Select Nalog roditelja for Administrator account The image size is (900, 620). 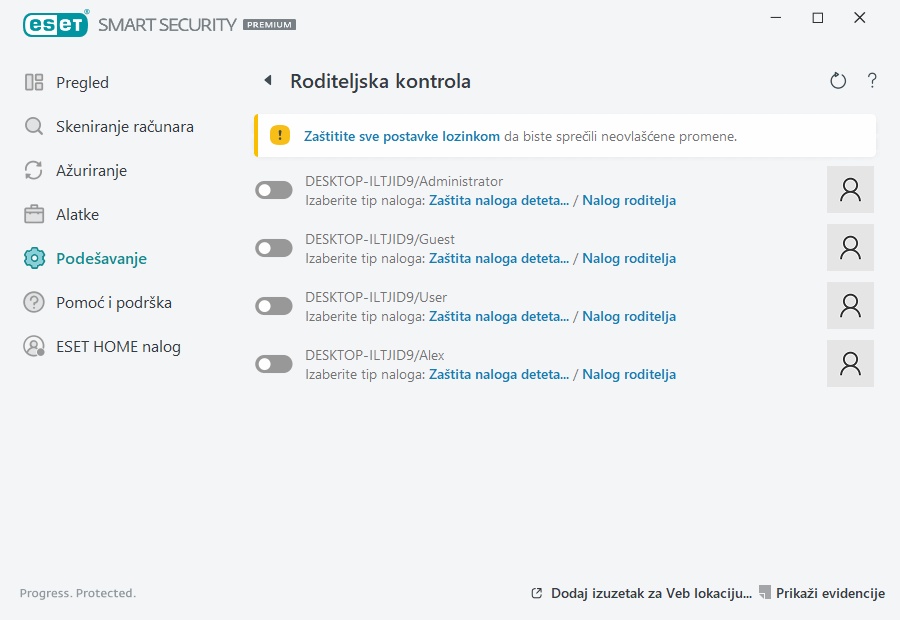[629, 201]
